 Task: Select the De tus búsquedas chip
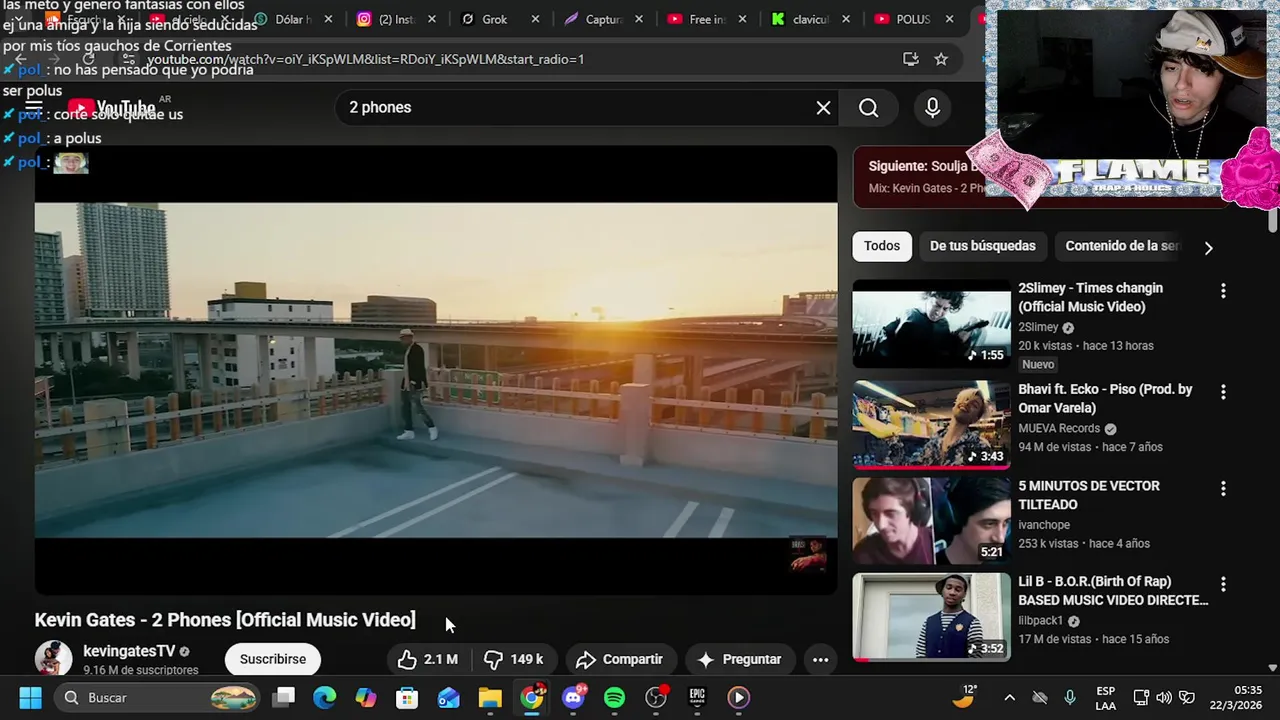point(983,246)
